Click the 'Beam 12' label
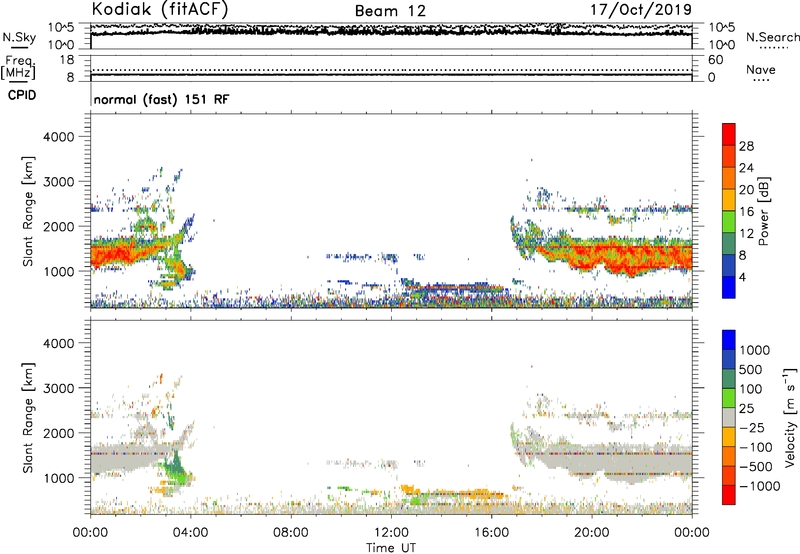Image resolution: width=800 pixels, height=554 pixels. (390, 11)
